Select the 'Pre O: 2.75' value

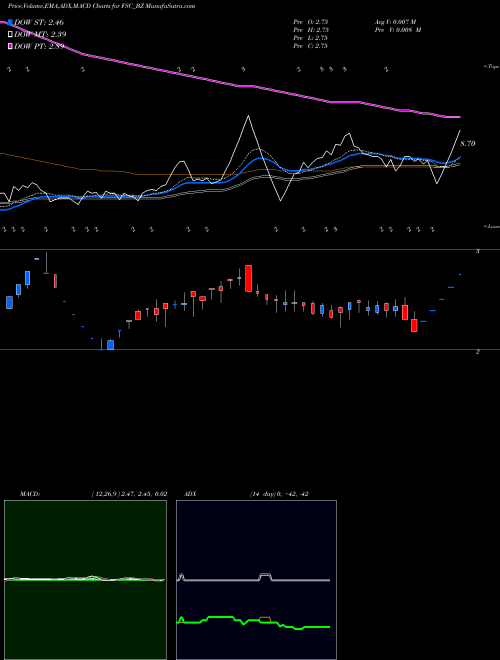pos(311,22)
